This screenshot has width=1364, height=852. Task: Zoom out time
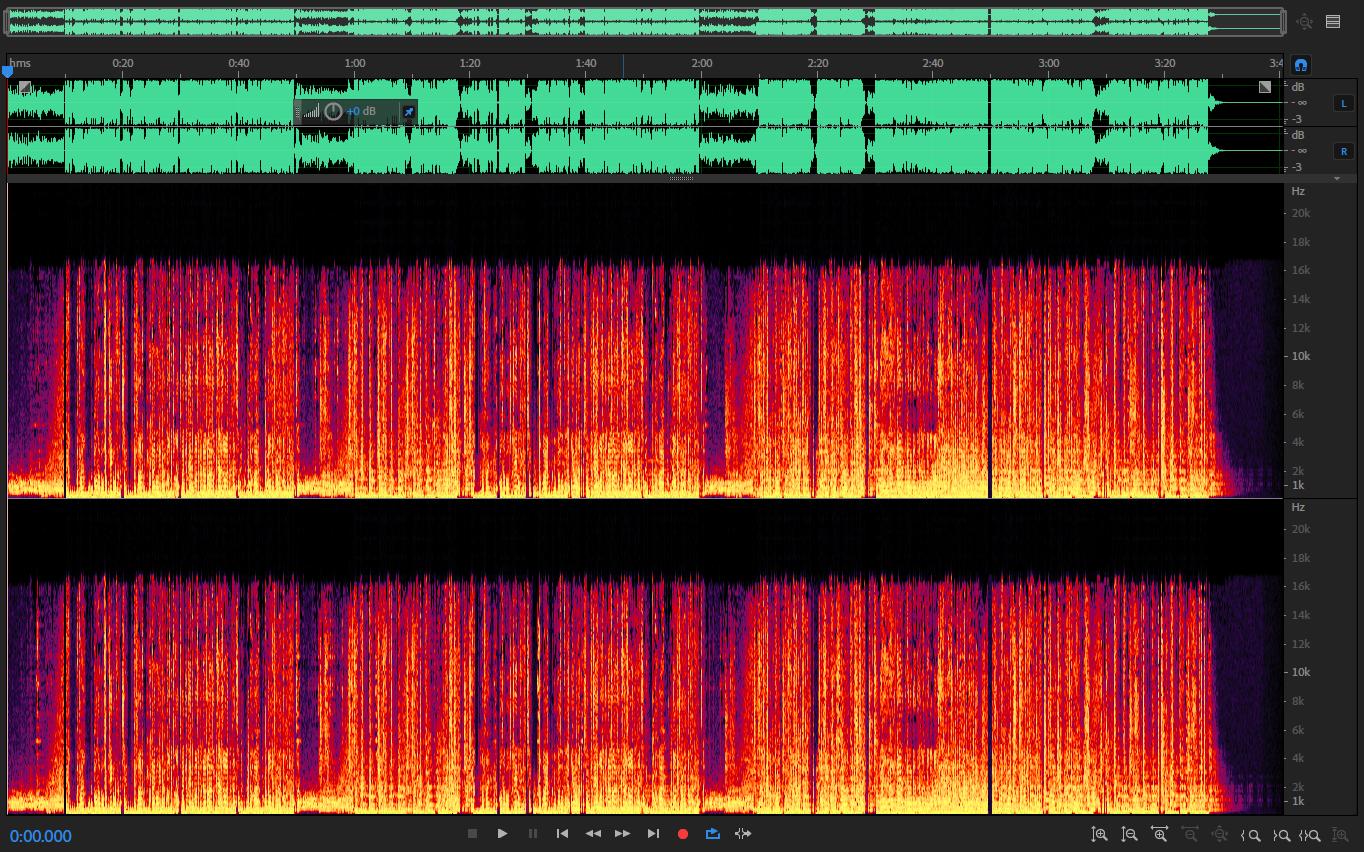point(1189,834)
